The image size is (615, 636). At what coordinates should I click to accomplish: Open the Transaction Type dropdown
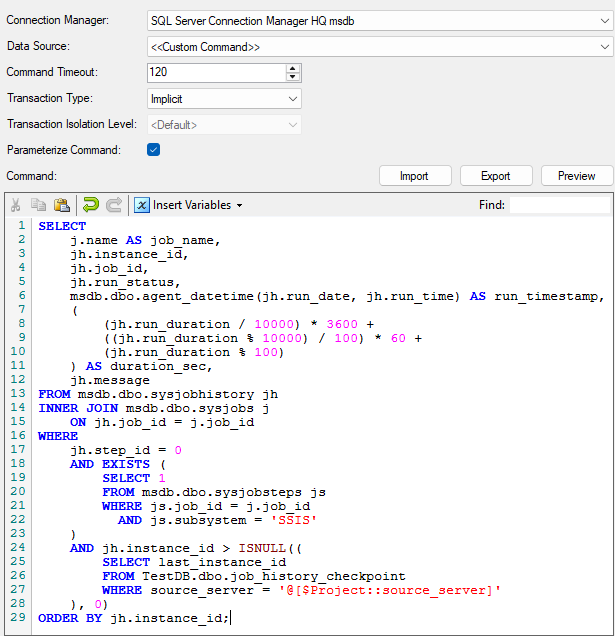(292, 99)
